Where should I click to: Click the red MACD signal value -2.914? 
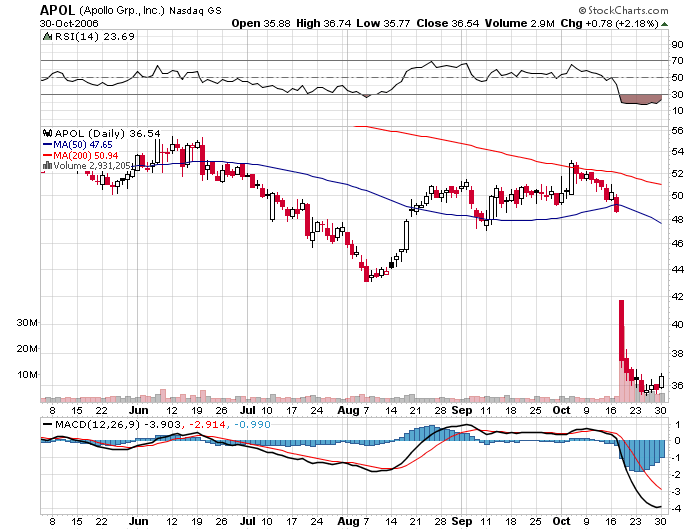[x=207, y=424]
